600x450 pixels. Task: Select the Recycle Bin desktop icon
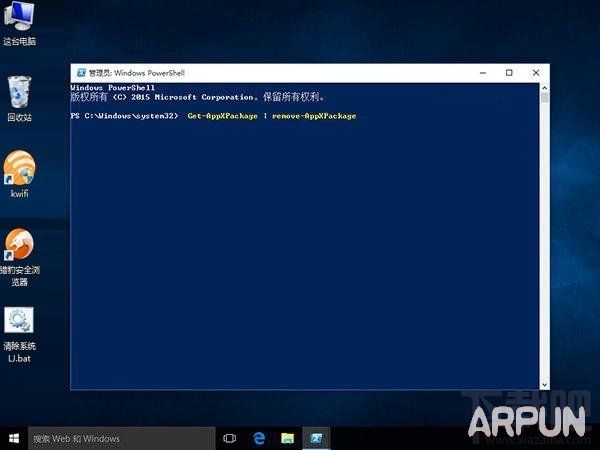[19, 99]
